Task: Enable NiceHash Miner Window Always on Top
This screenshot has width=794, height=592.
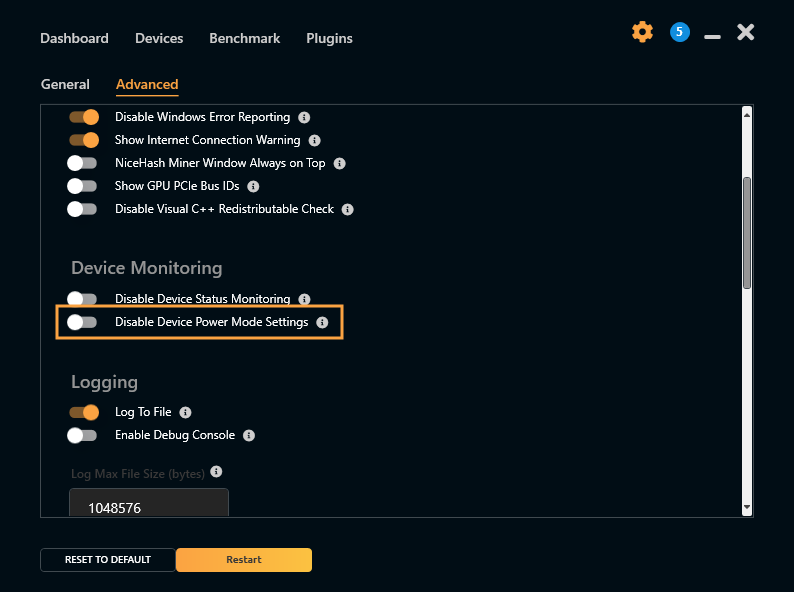Action: 83,163
